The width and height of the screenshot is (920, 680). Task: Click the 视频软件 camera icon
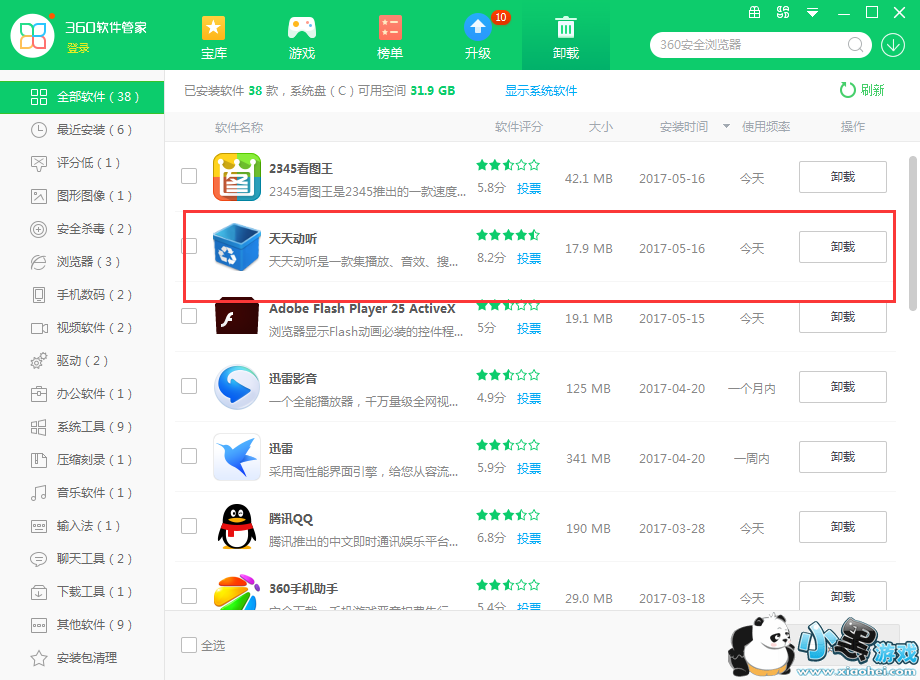(39, 328)
